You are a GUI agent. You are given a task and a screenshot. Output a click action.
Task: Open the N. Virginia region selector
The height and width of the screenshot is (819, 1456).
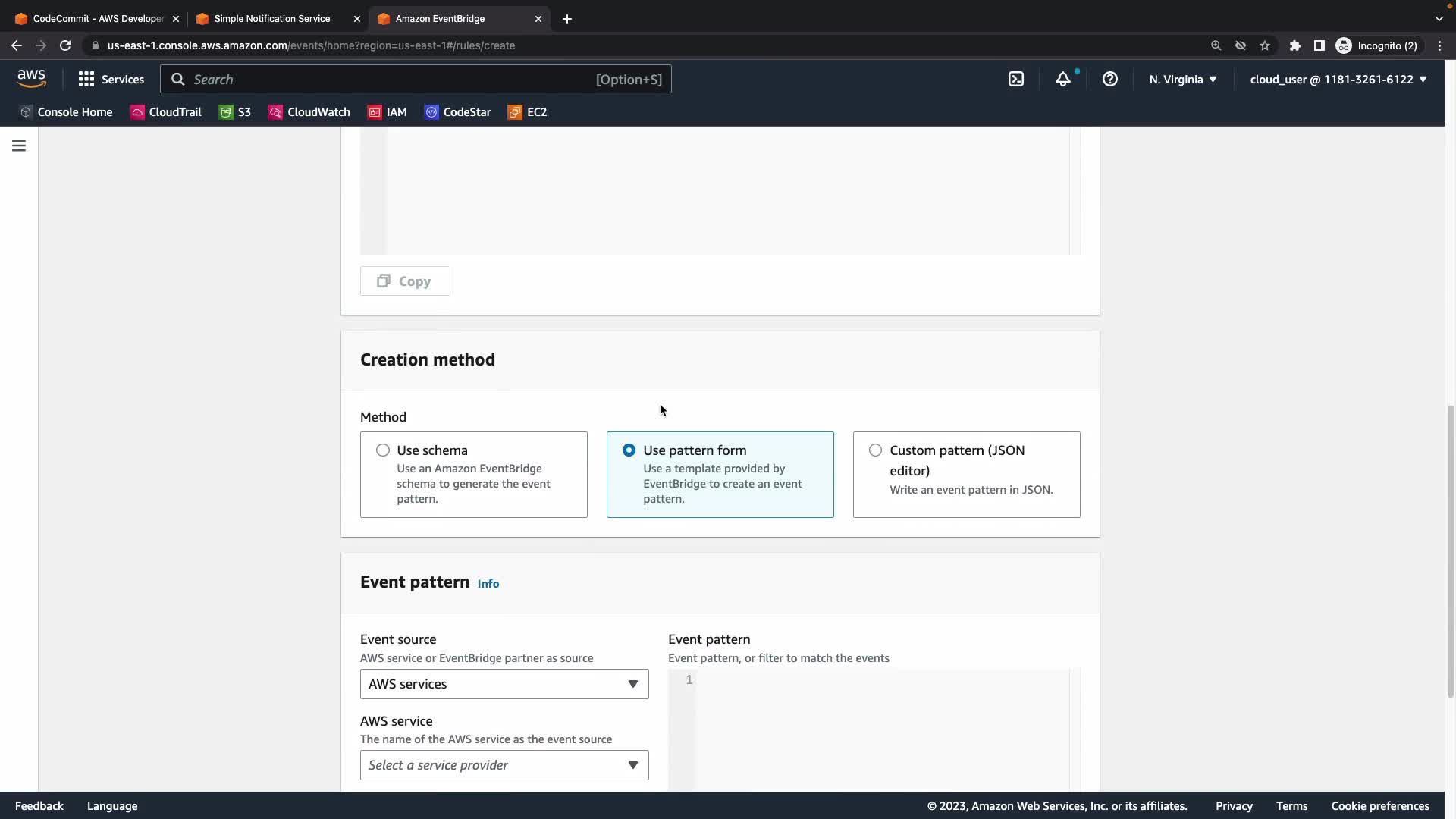pyautogui.click(x=1183, y=79)
